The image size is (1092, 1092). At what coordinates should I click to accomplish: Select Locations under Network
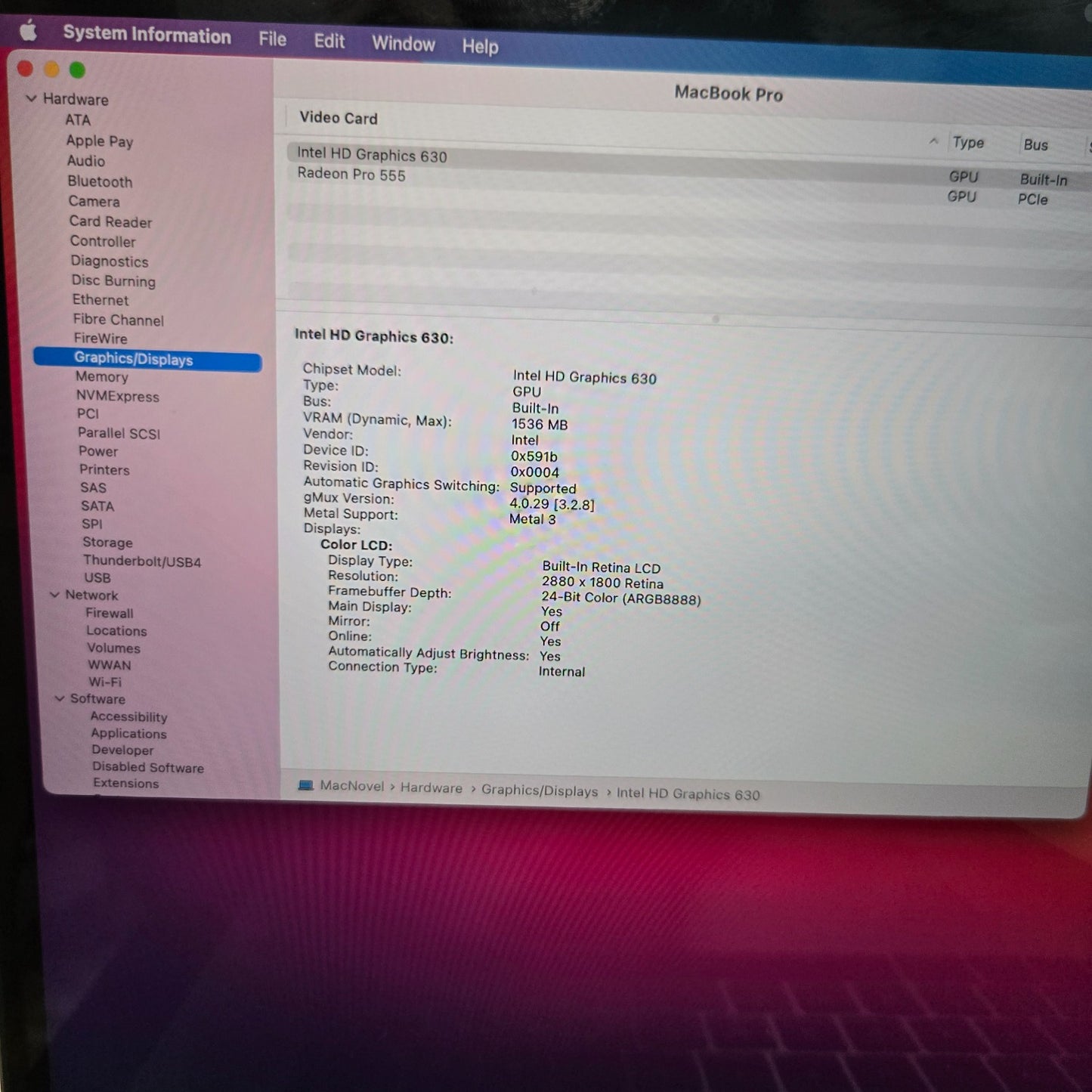(x=116, y=631)
